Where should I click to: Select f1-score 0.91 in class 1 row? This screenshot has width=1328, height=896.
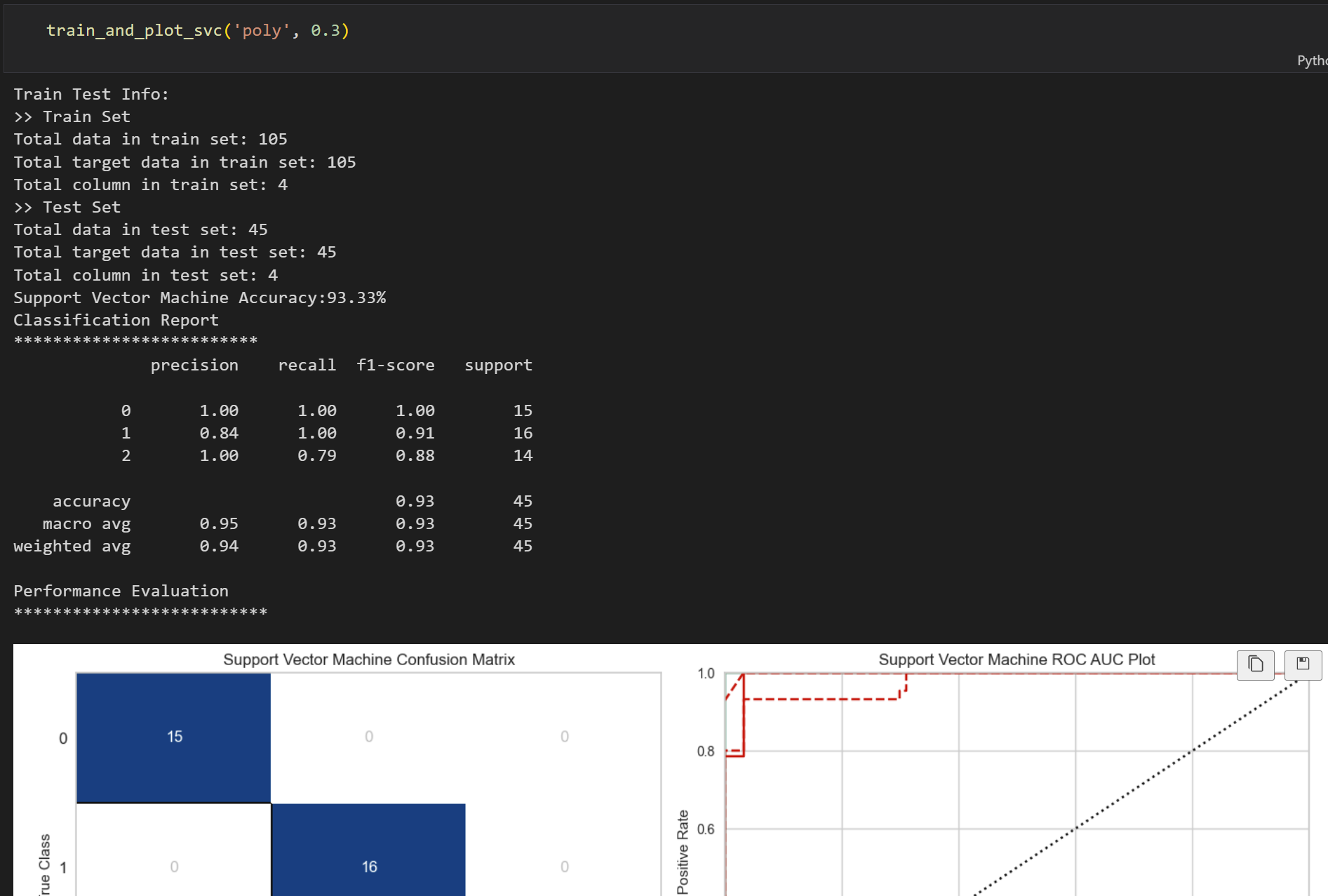pos(415,433)
